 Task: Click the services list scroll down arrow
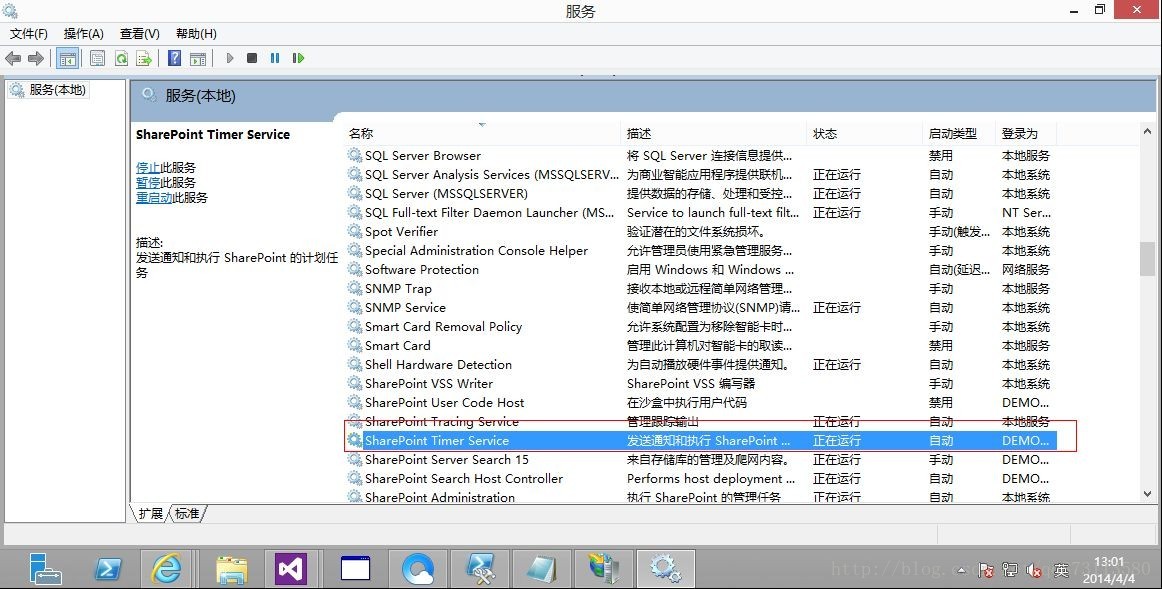coord(1147,494)
